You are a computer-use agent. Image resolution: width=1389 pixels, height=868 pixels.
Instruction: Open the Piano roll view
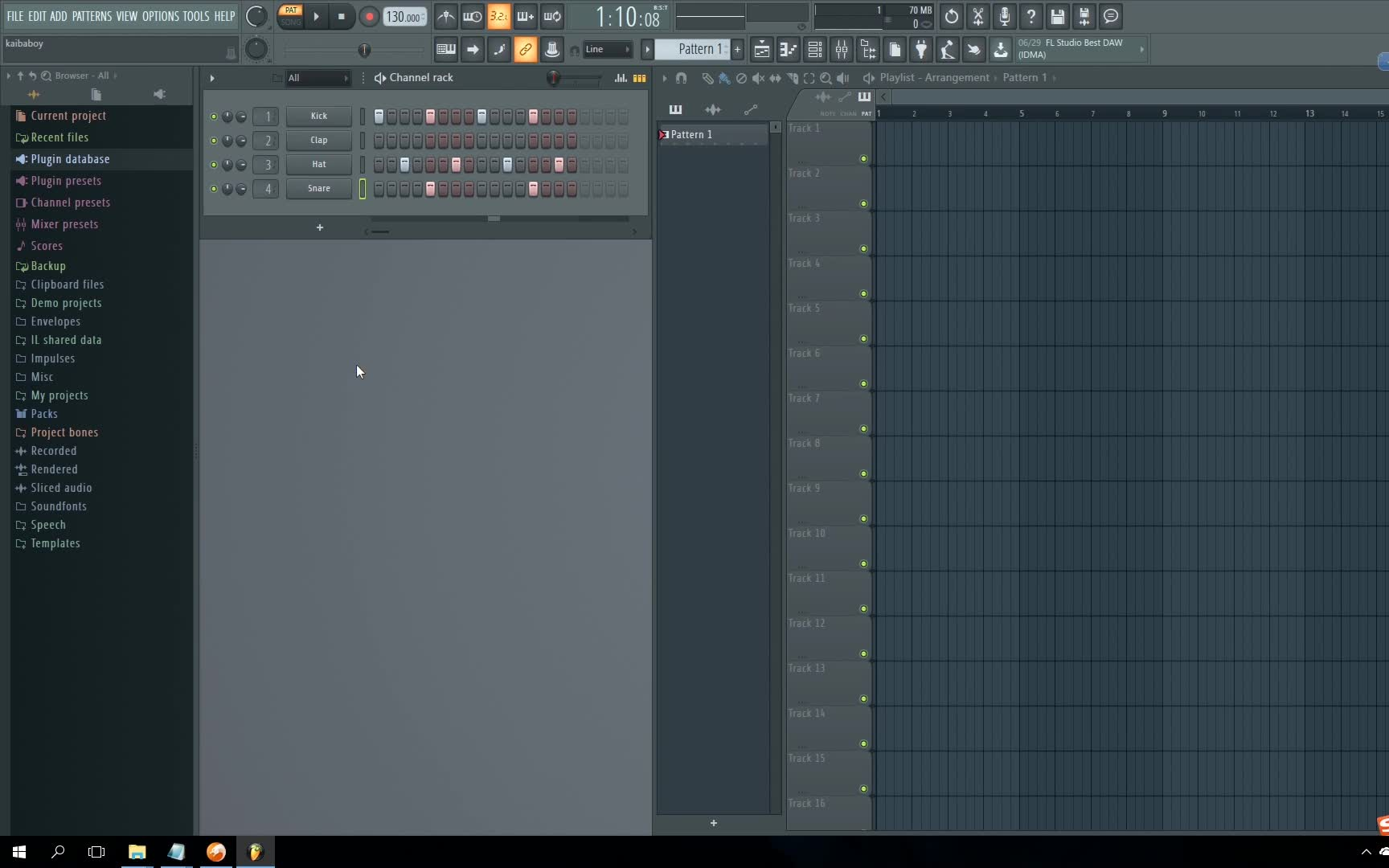[x=789, y=49]
